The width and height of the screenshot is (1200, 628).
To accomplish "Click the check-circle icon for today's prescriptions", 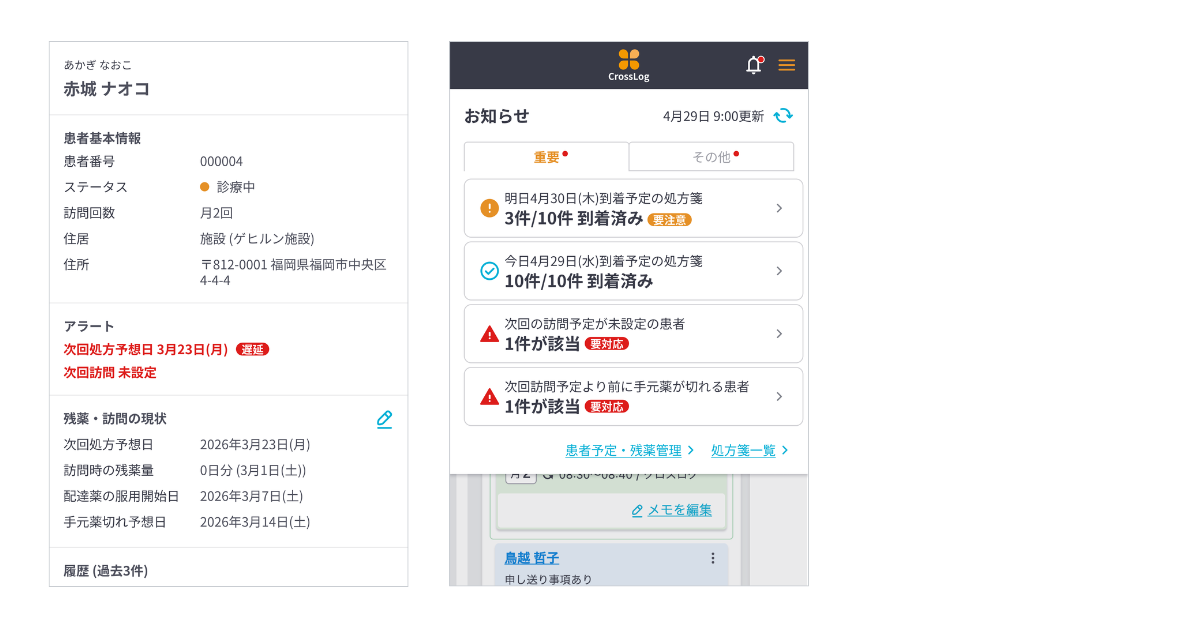I will tap(489, 271).
